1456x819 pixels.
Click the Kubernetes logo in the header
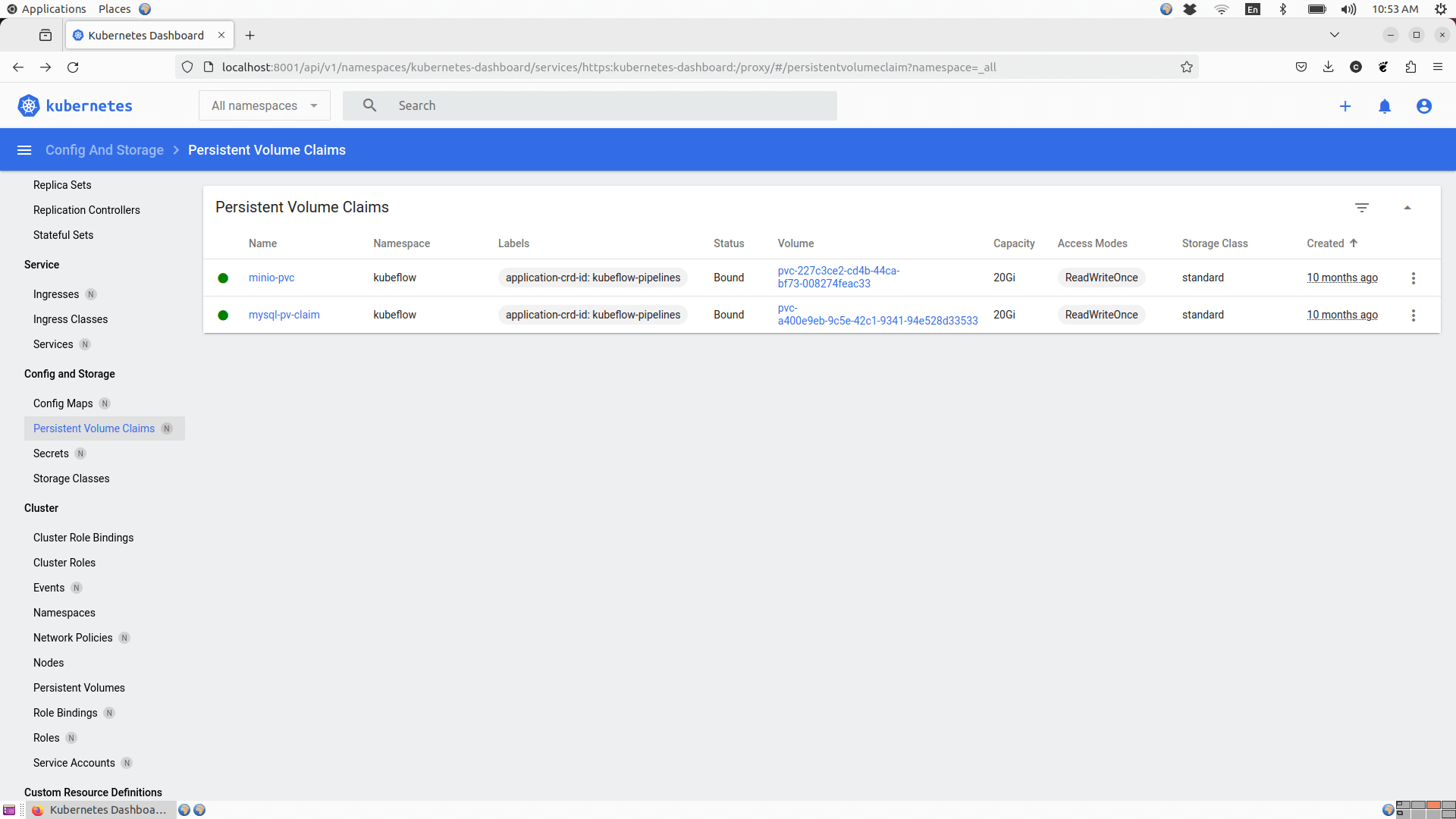[28, 105]
